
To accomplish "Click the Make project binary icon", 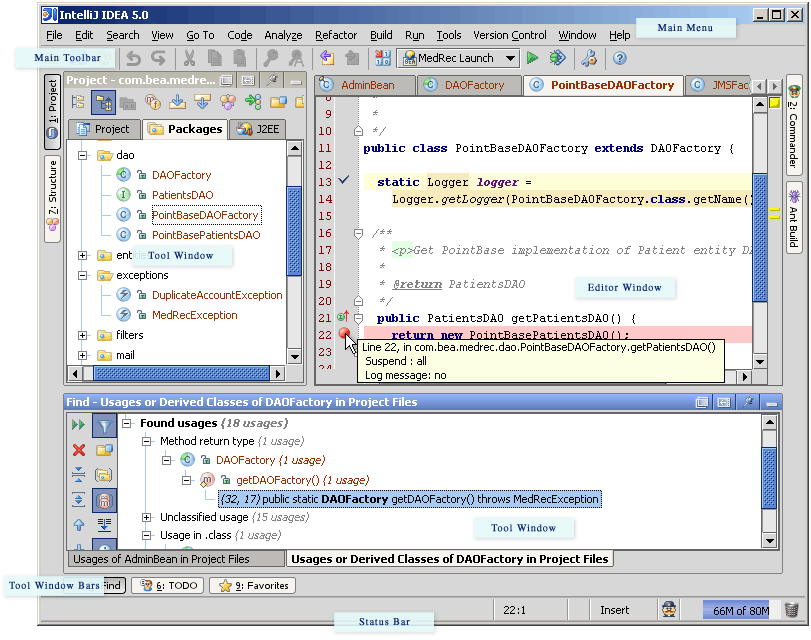I will click(382, 58).
